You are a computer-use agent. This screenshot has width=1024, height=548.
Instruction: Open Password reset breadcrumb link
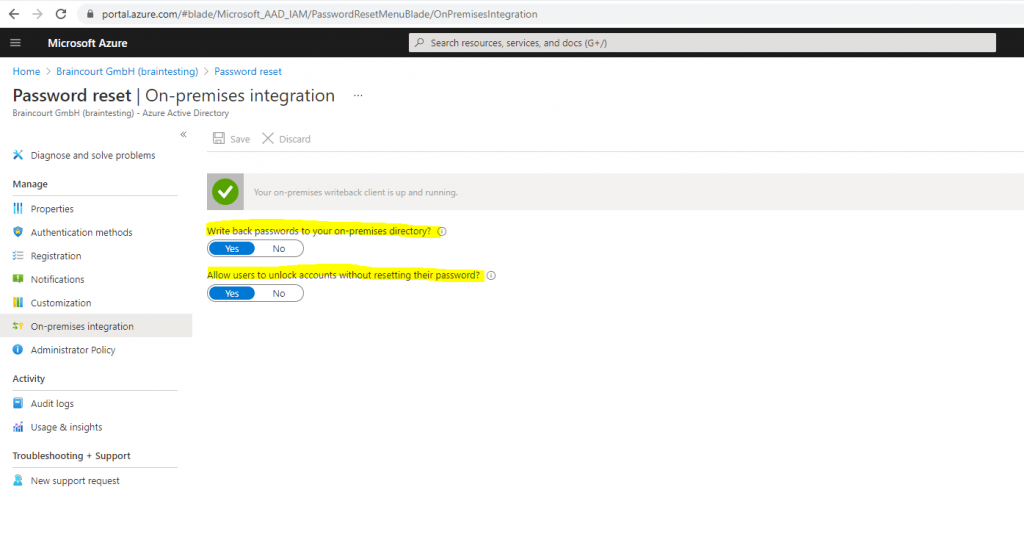248,71
